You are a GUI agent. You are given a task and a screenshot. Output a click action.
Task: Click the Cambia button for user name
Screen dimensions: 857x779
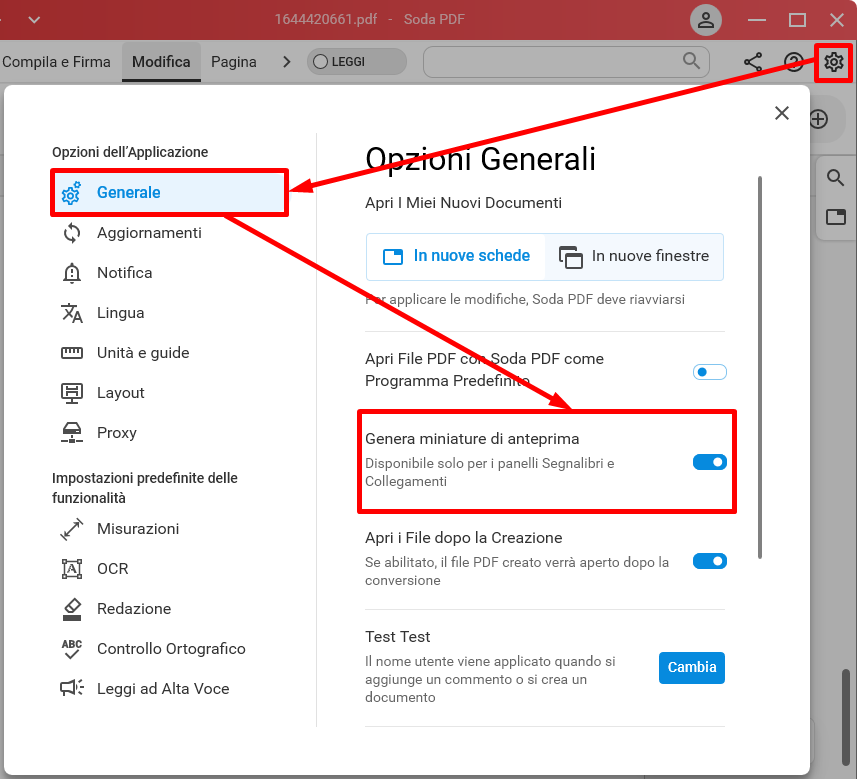coord(691,667)
